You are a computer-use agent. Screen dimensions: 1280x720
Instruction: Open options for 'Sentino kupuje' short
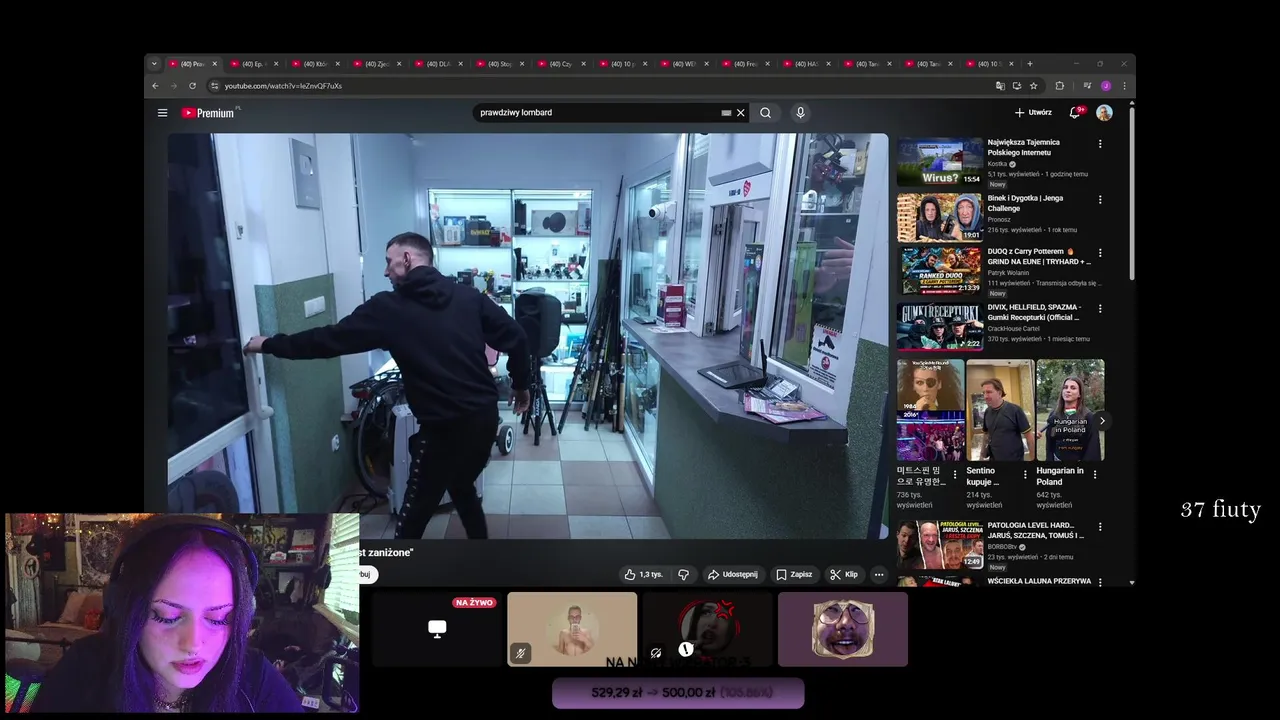click(1025, 475)
